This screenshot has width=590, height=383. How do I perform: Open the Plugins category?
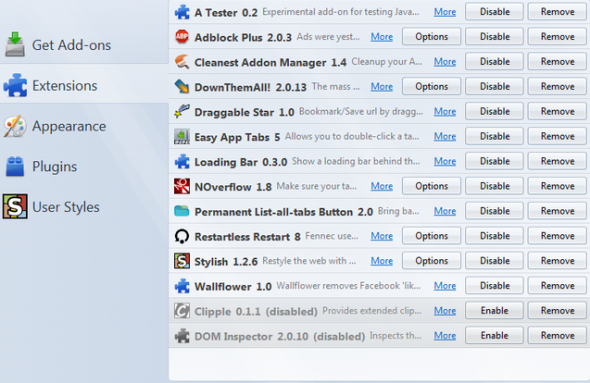click(84, 166)
